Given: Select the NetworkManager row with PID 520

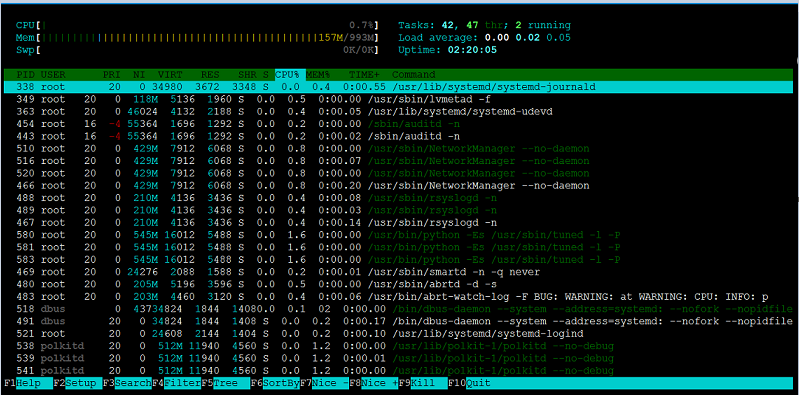Looking at the screenshot, I should coord(399,173).
